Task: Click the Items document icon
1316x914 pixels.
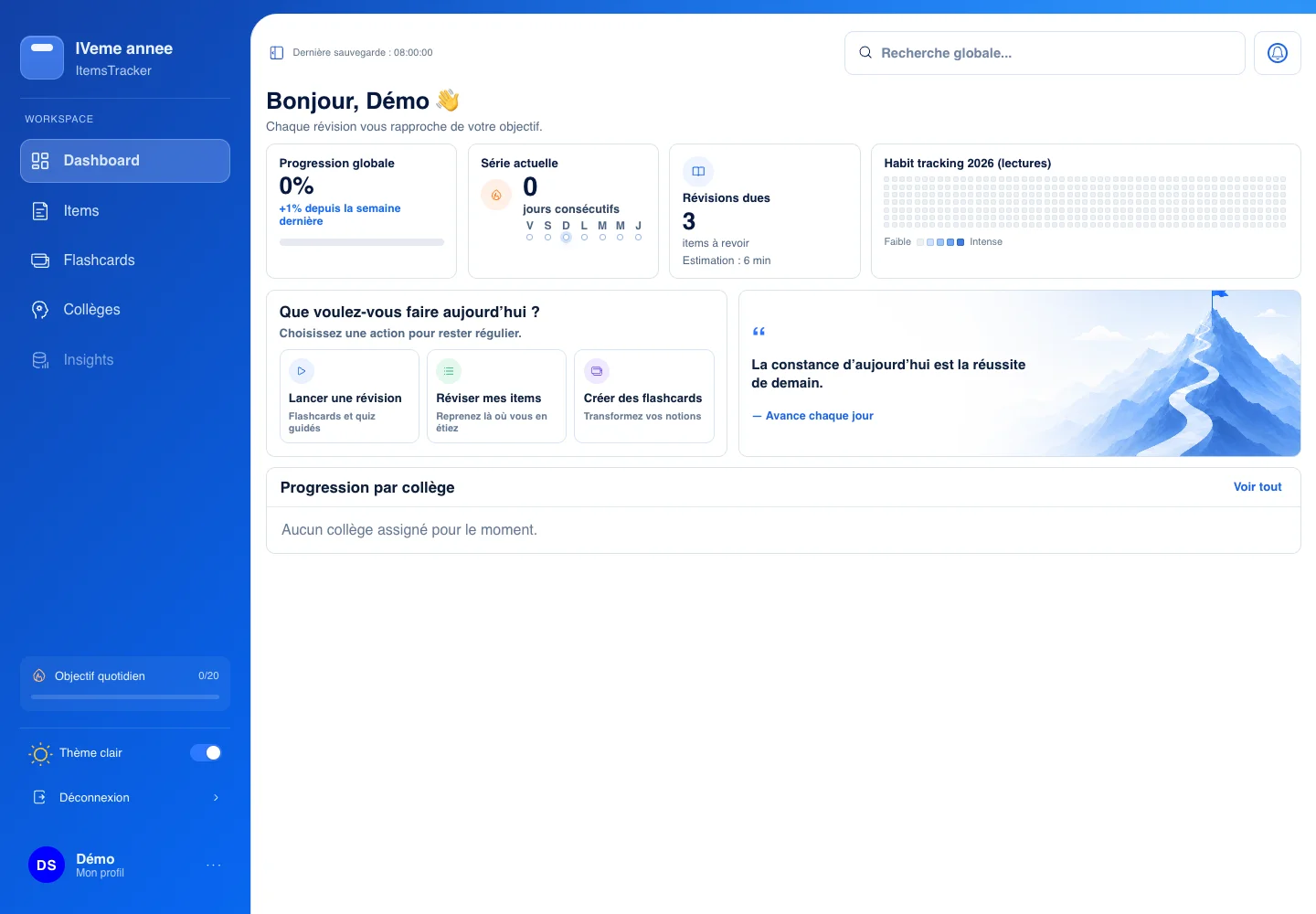Action: point(40,211)
